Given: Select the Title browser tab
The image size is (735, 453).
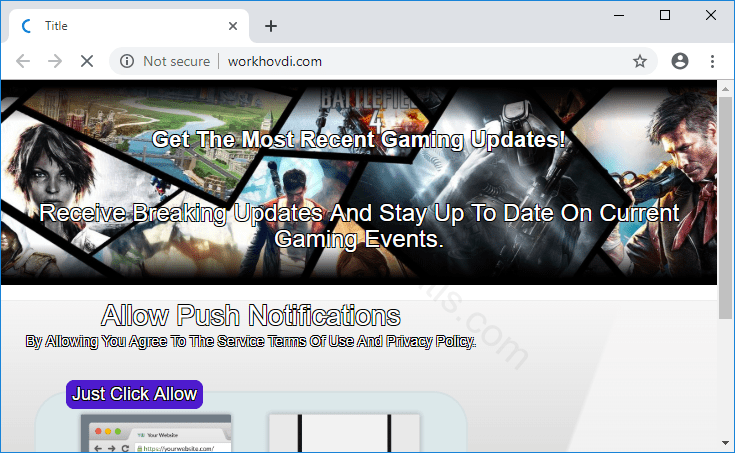Looking at the screenshot, I should [x=120, y=26].
